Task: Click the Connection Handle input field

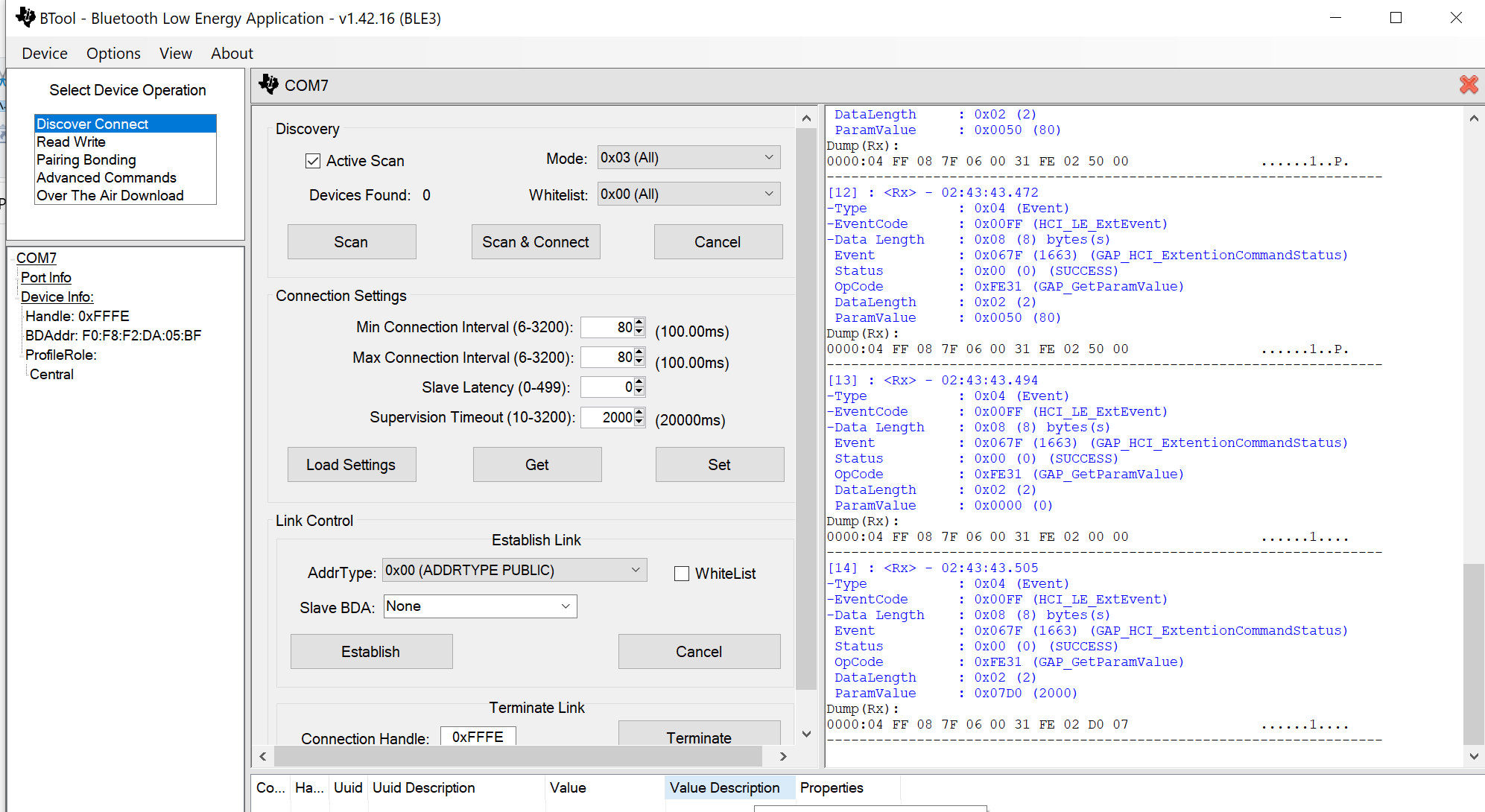Action: 478,737
